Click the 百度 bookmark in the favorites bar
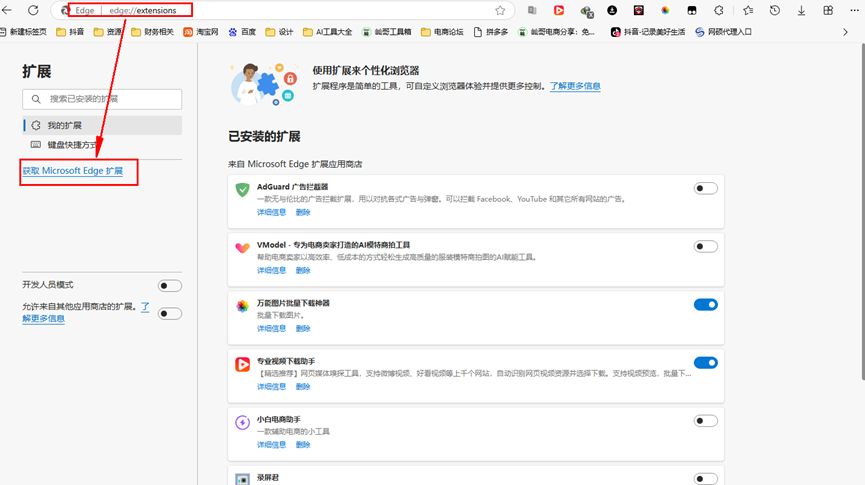Image resolution: width=865 pixels, height=485 pixels. point(242,32)
